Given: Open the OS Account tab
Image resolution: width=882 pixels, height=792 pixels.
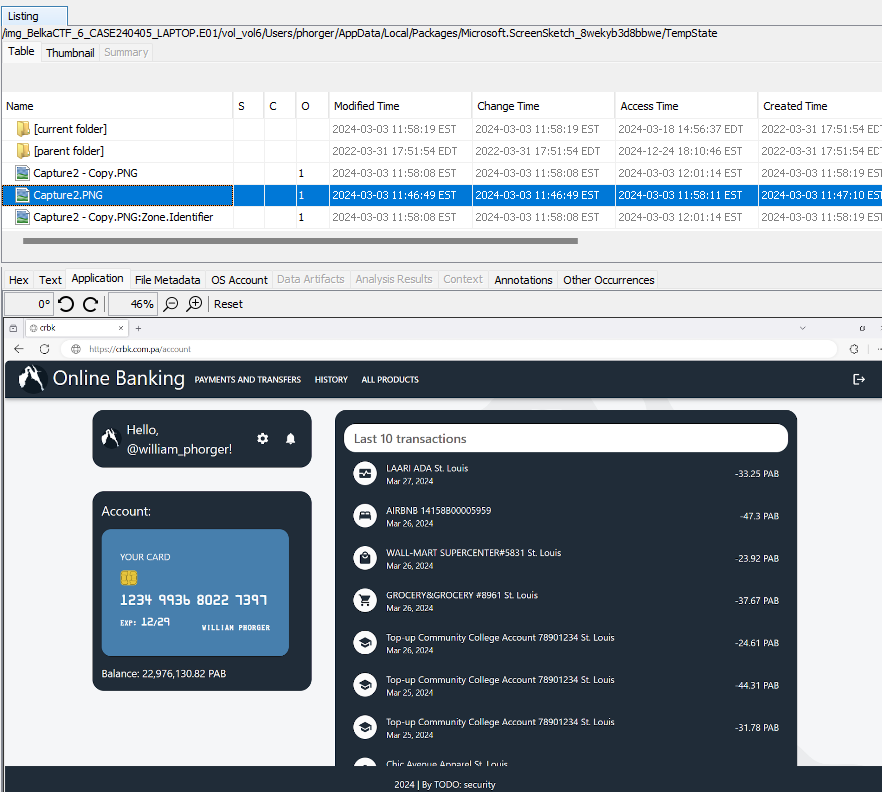Looking at the screenshot, I should [x=240, y=280].
